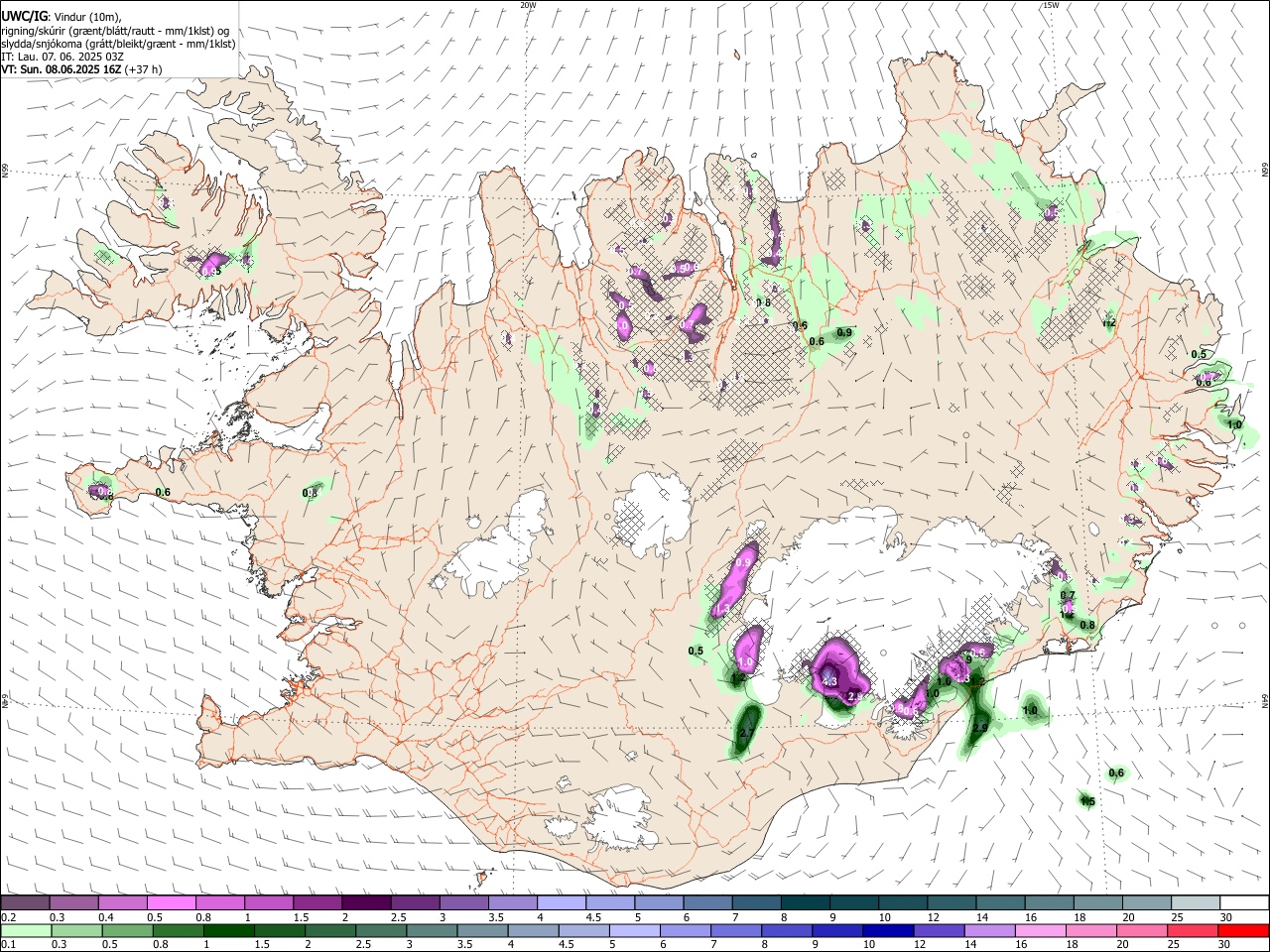
Task: Pick the periwinkle 6 rain swatch
Action: click(685, 930)
